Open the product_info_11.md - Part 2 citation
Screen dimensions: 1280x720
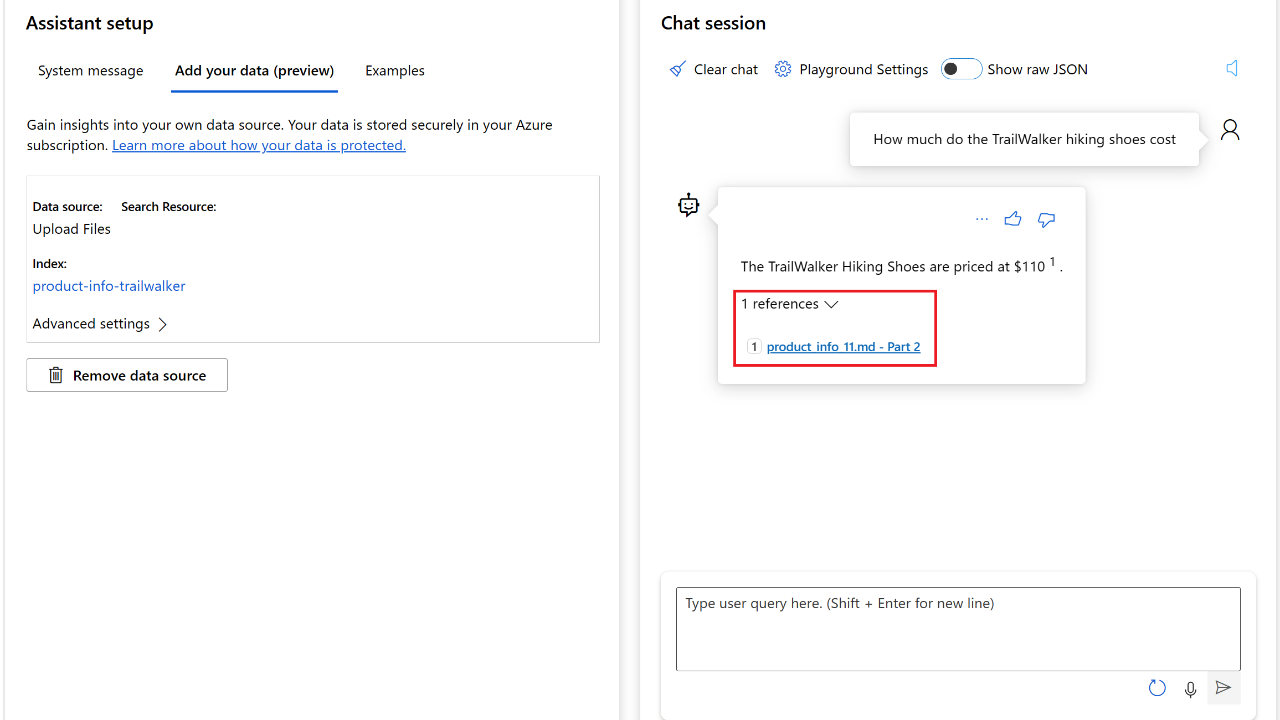pyautogui.click(x=843, y=347)
